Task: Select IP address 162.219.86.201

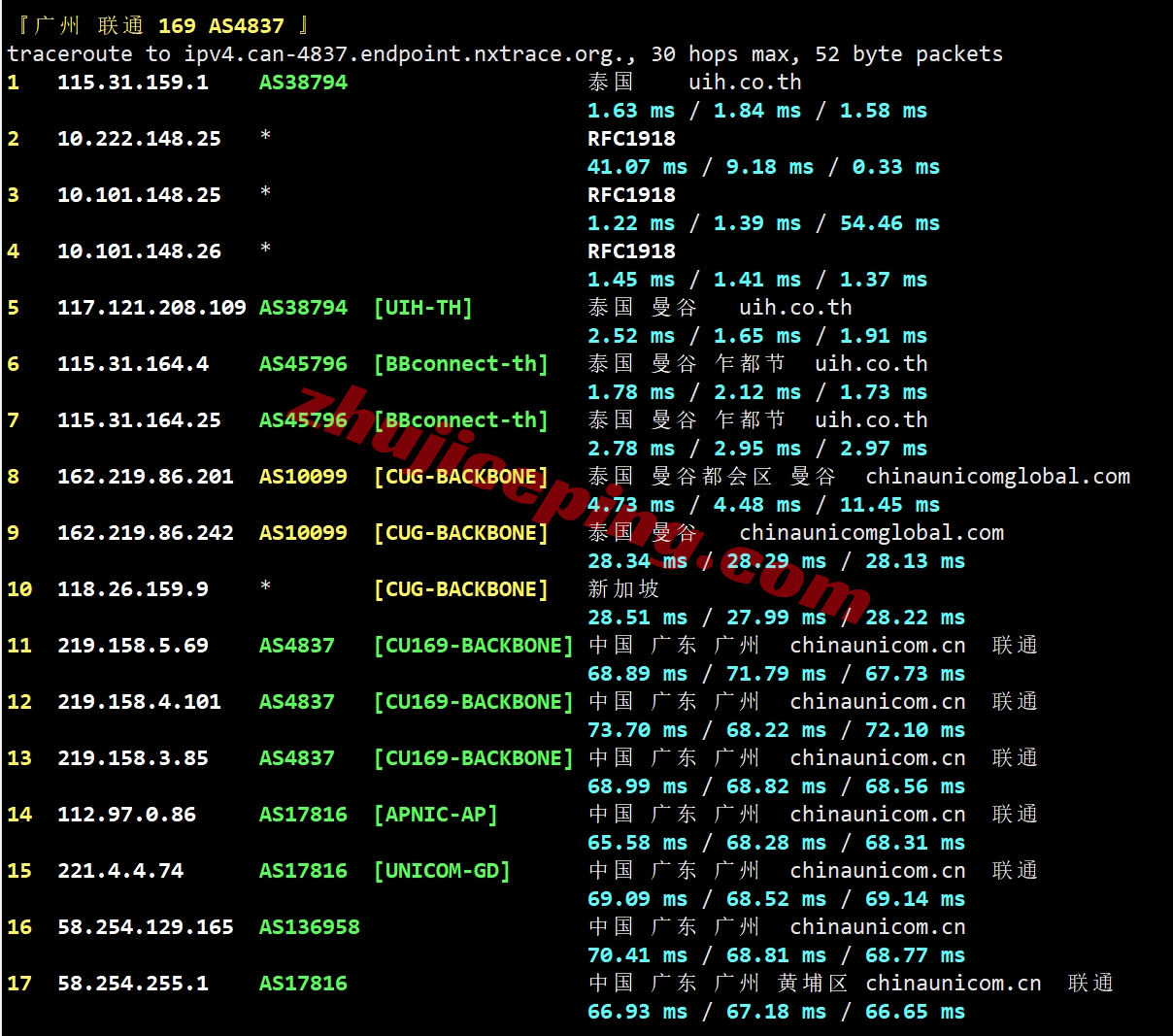Action: [x=146, y=476]
